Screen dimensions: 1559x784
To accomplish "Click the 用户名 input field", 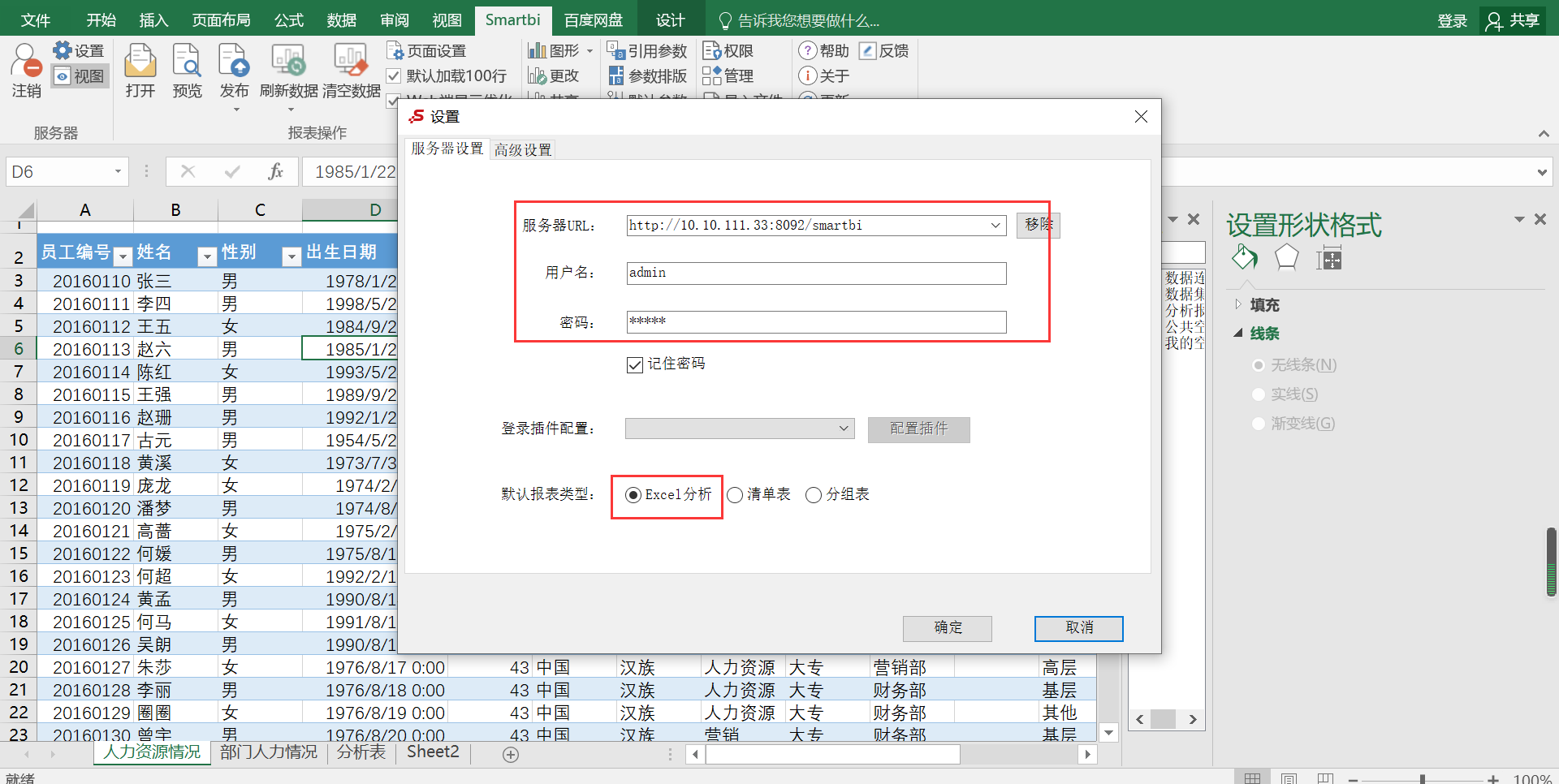I will point(816,274).
